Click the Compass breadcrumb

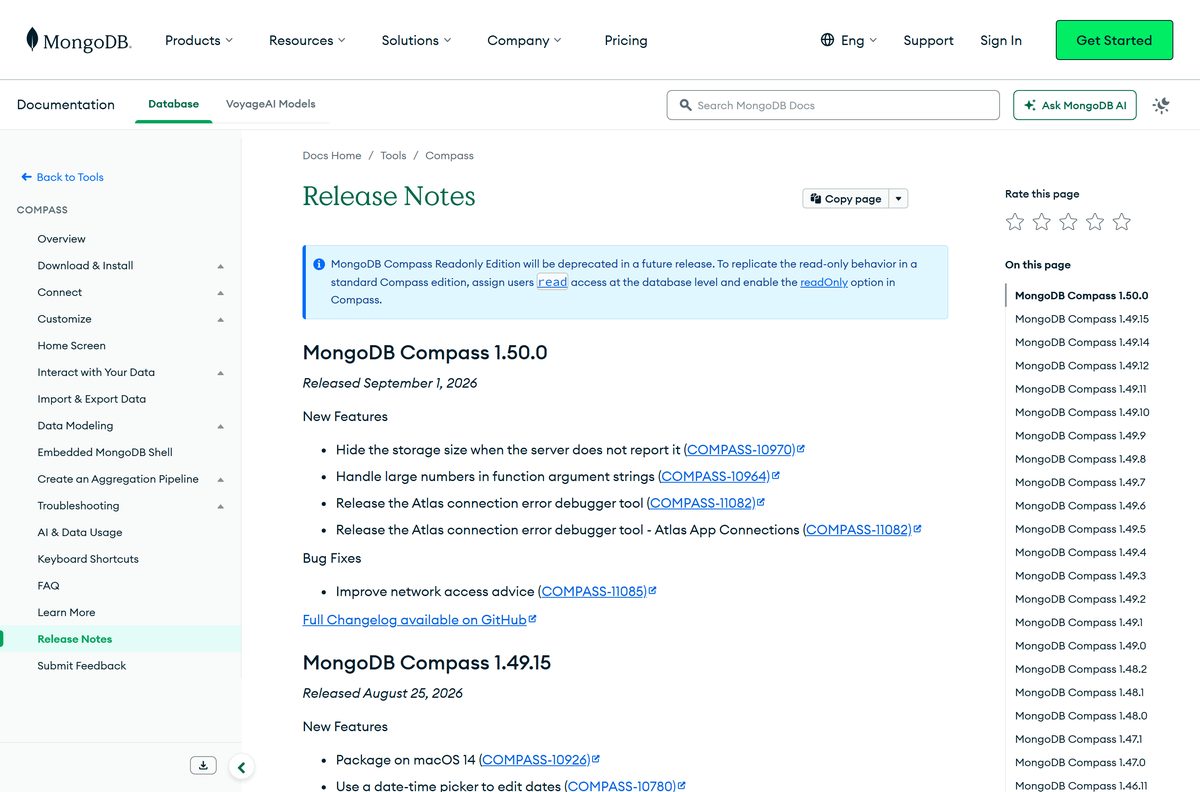coord(449,156)
